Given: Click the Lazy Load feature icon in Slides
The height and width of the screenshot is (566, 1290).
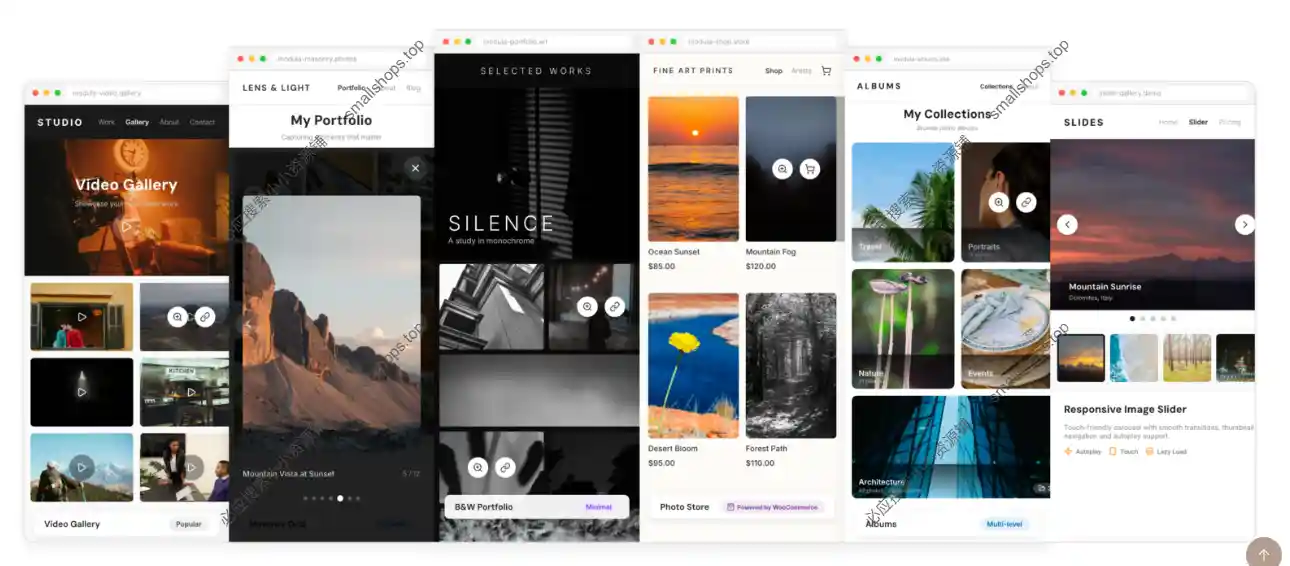Looking at the screenshot, I should click(1150, 452).
